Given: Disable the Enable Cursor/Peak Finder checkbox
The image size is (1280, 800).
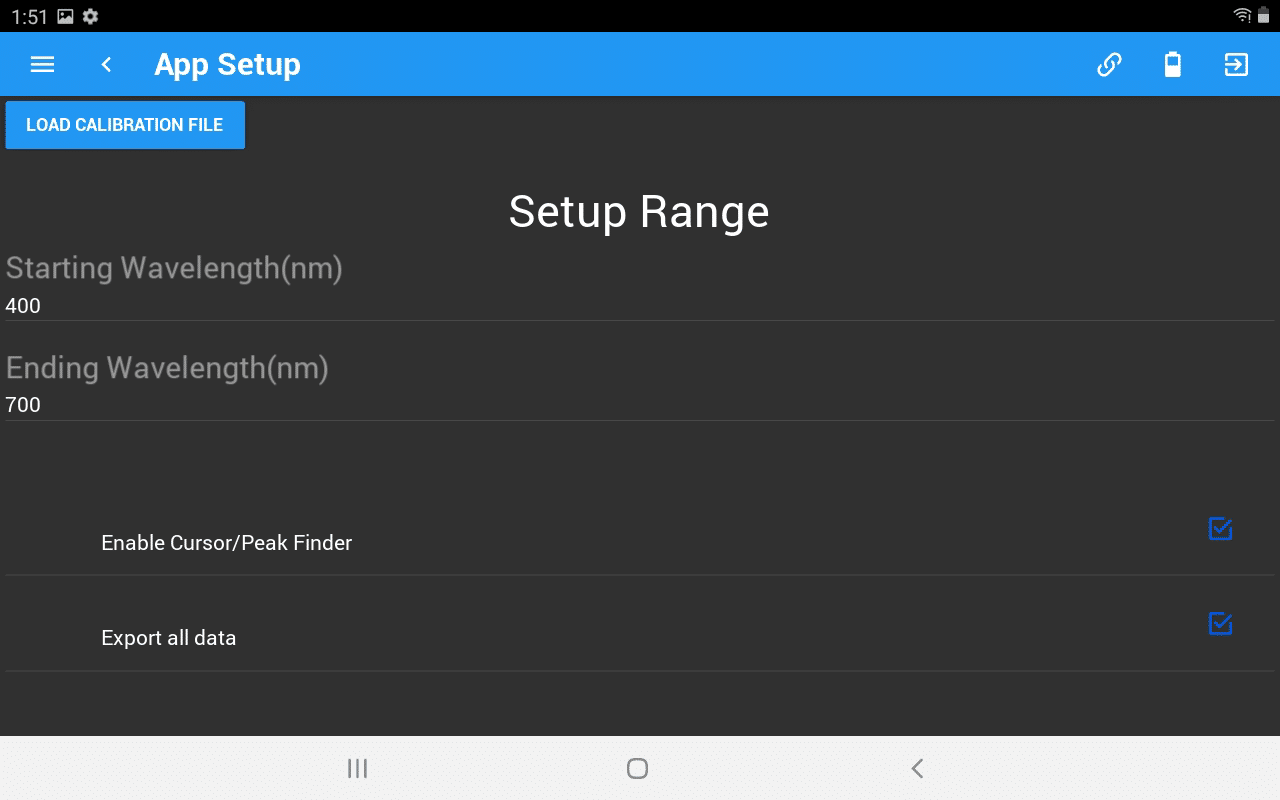Looking at the screenshot, I should [1219, 529].
